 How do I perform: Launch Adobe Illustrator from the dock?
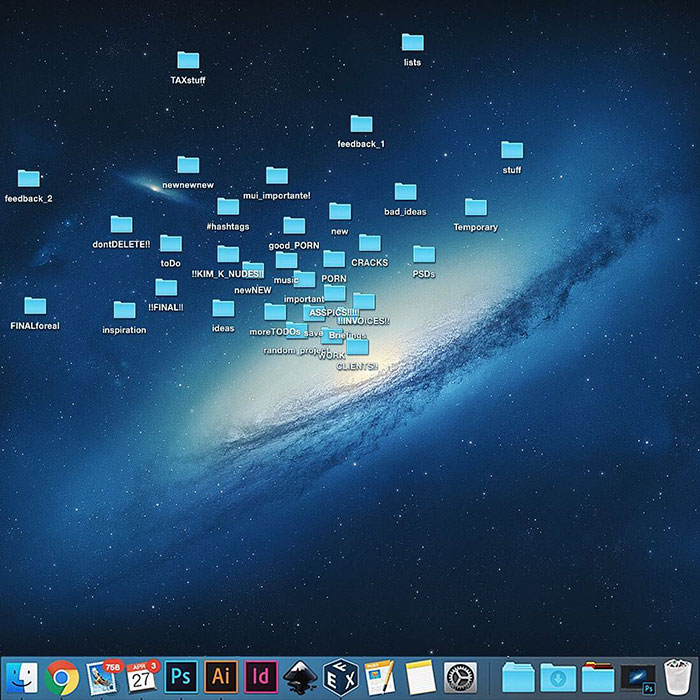[220, 678]
